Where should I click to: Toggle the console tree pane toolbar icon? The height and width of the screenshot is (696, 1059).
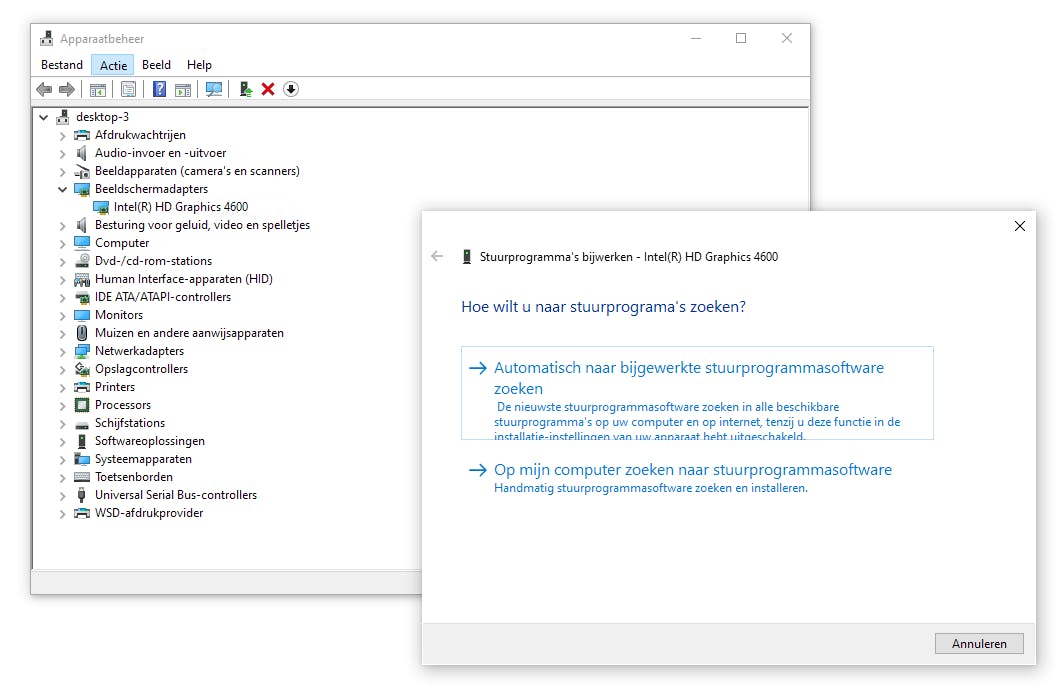pyautogui.click(x=98, y=89)
